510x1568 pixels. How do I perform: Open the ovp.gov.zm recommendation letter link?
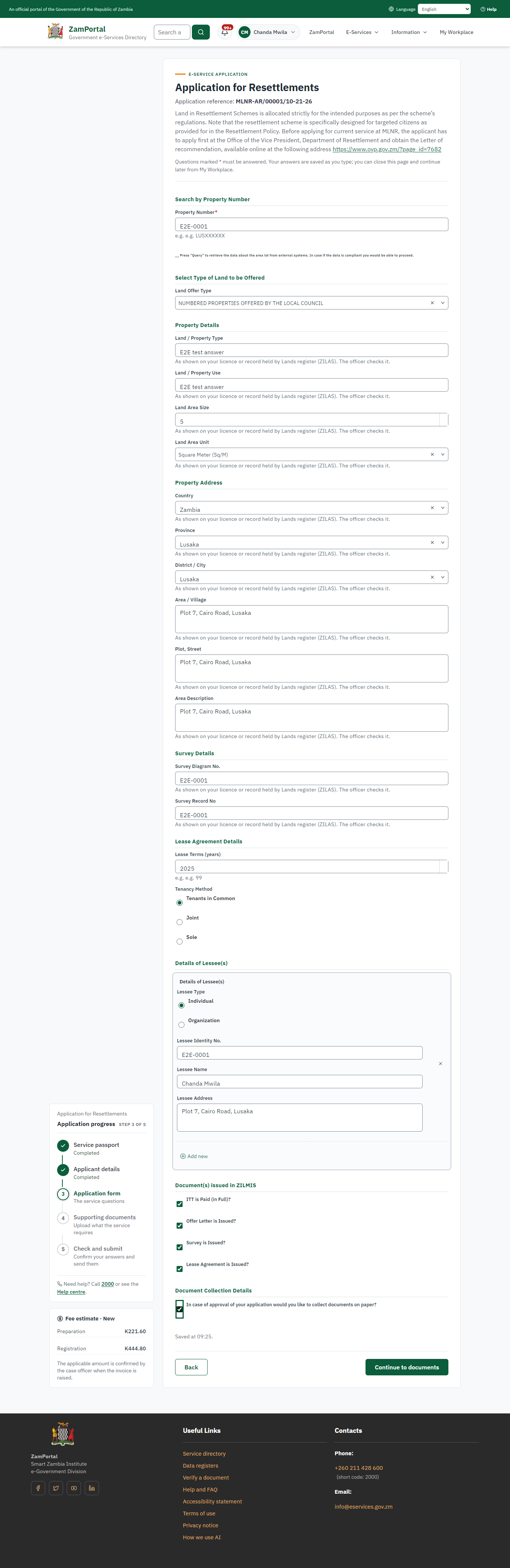click(x=387, y=149)
